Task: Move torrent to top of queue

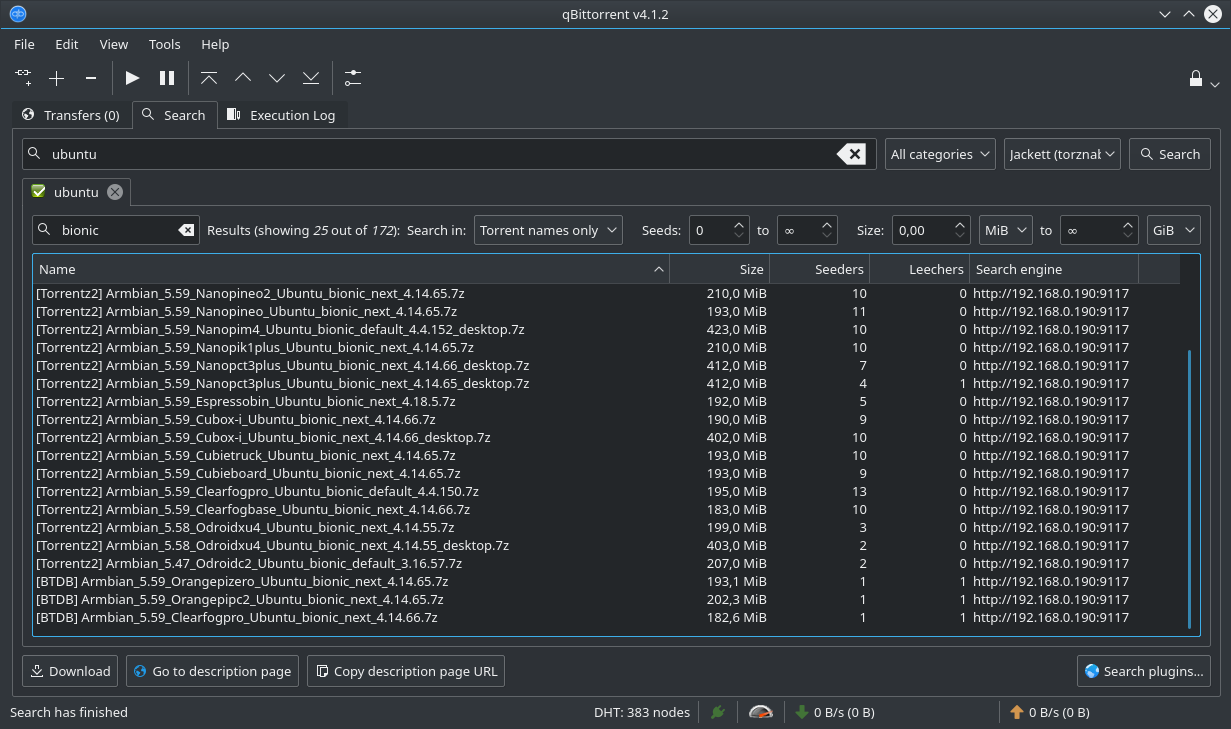Action: tap(209, 77)
